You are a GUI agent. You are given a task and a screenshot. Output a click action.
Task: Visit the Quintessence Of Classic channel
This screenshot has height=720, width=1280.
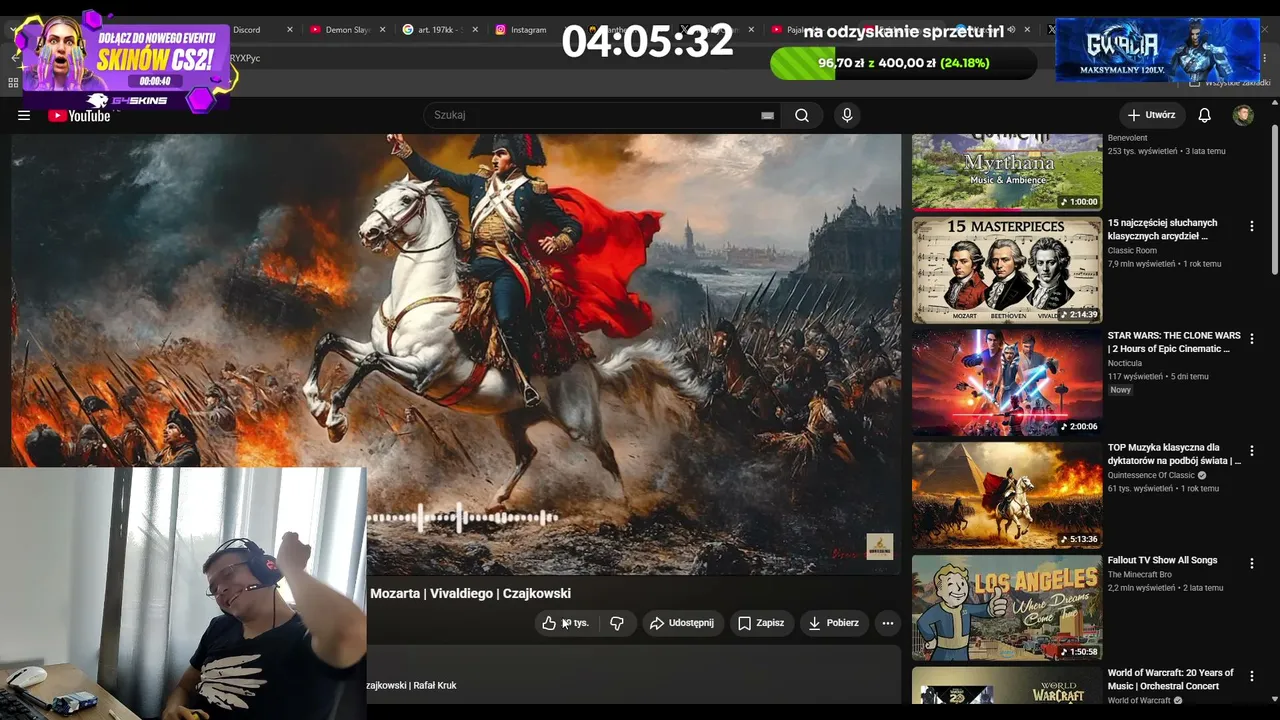1151,476
